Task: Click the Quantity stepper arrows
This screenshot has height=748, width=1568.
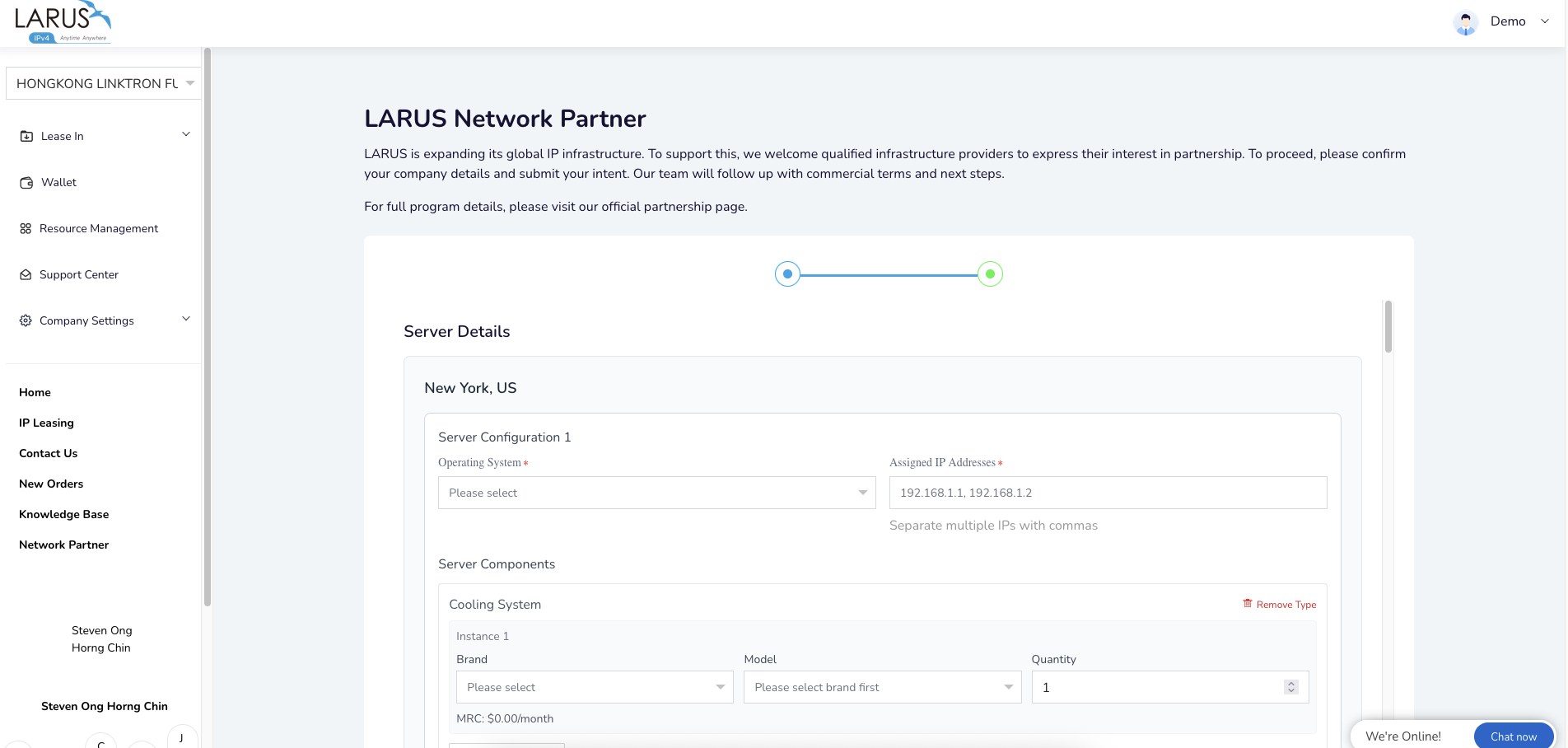Action: tap(1291, 687)
